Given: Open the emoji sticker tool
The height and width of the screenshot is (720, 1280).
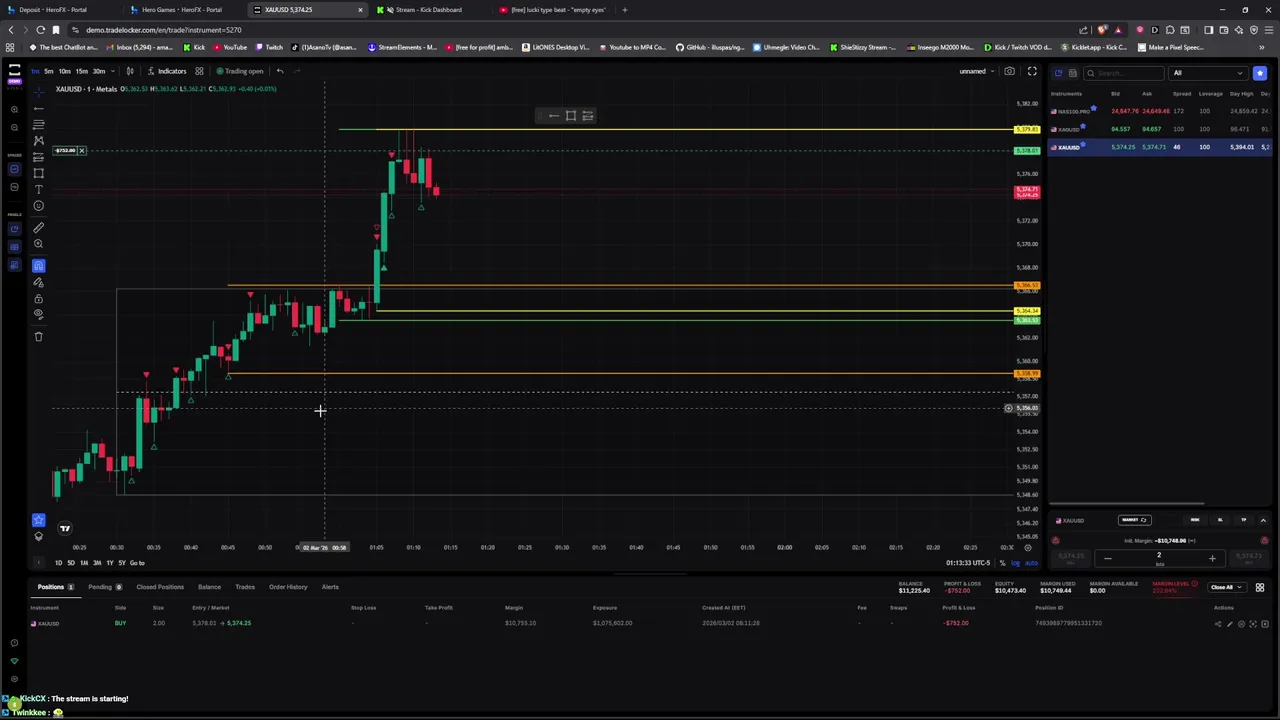Looking at the screenshot, I should pos(39,206).
